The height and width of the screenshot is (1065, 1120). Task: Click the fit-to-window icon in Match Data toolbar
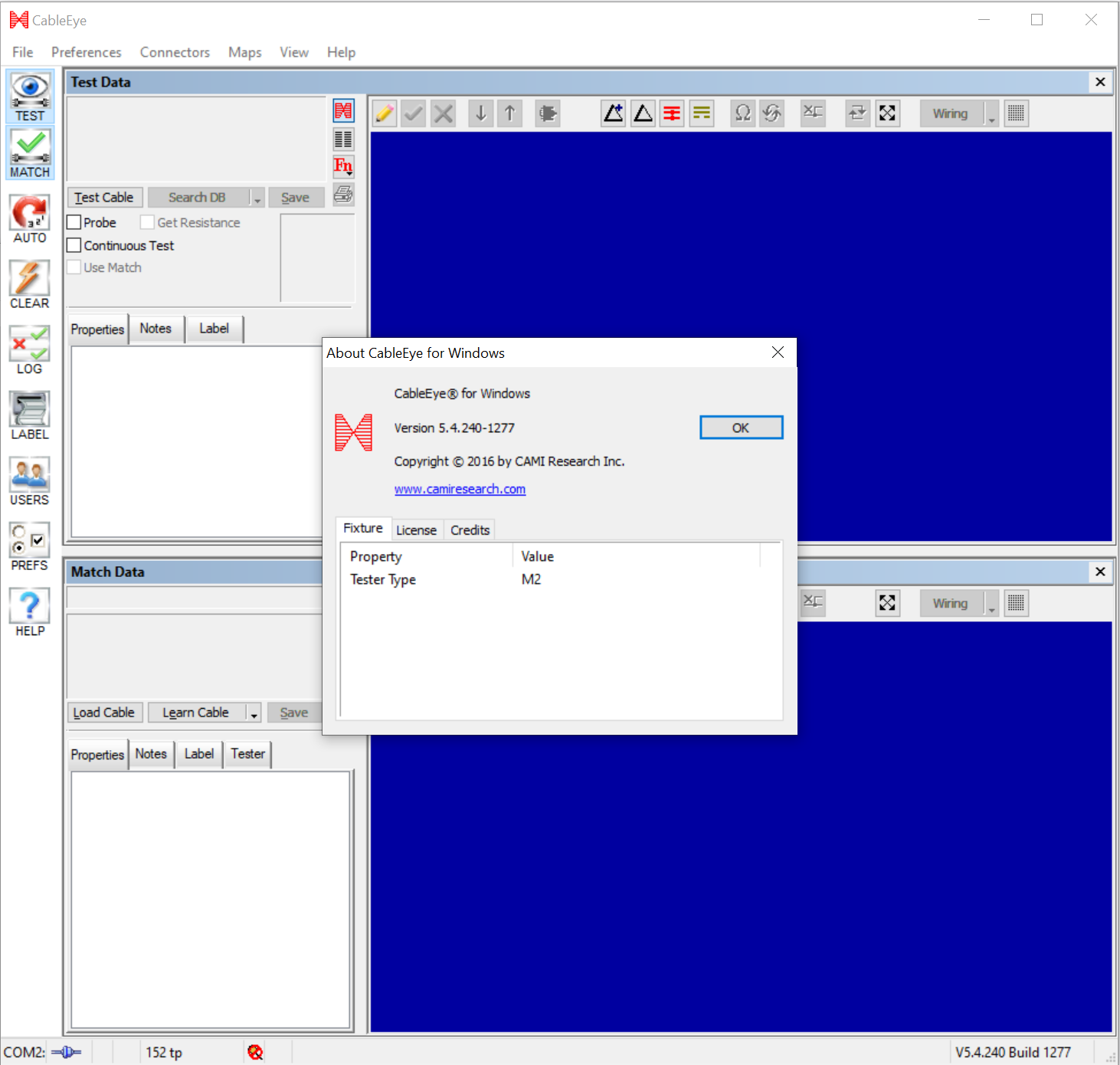pos(887,603)
